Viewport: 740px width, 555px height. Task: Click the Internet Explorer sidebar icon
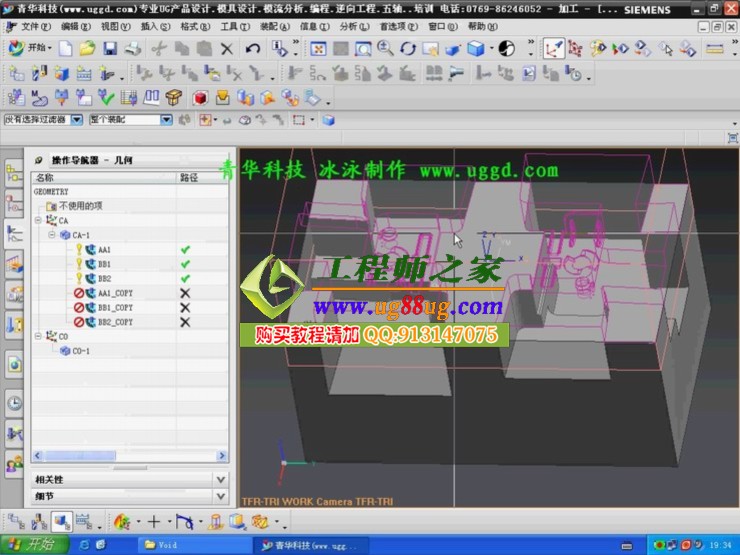coord(14,364)
